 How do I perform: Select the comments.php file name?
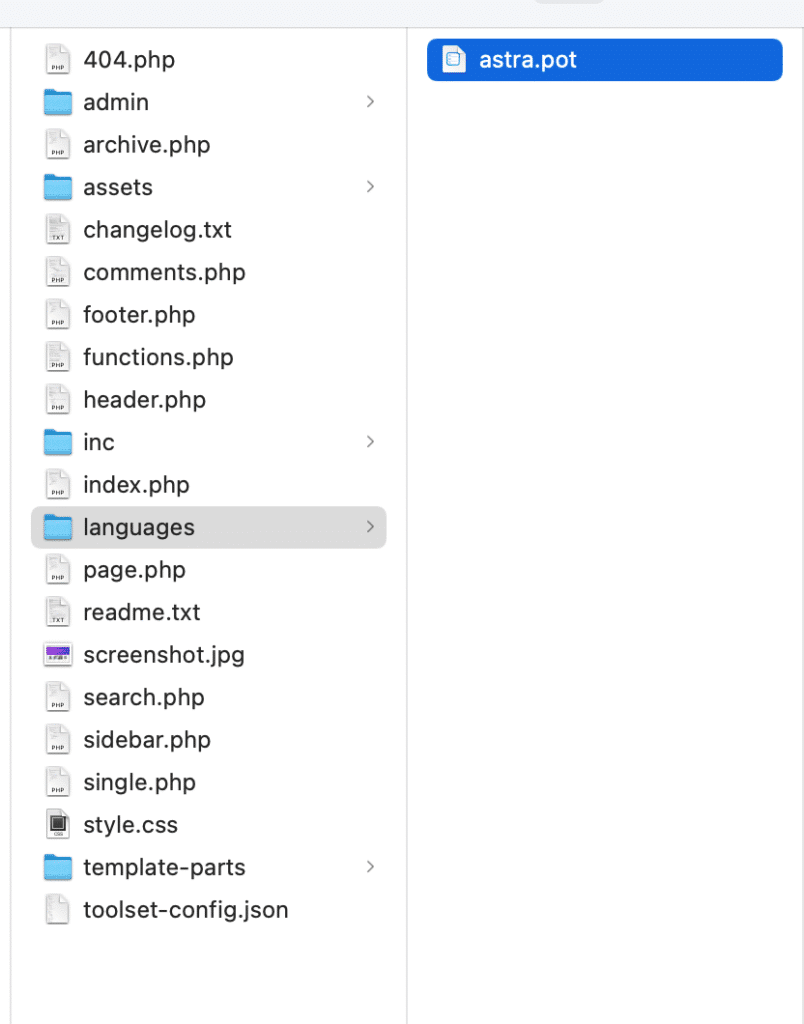click(x=164, y=272)
